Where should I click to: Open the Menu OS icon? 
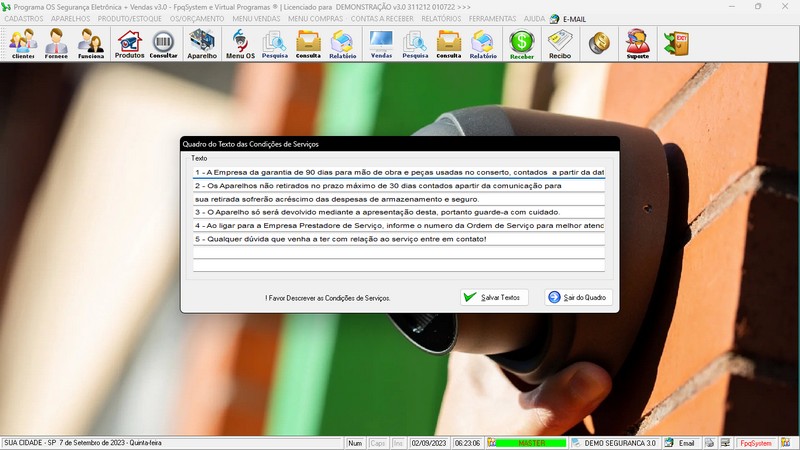[x=240, y=44]
